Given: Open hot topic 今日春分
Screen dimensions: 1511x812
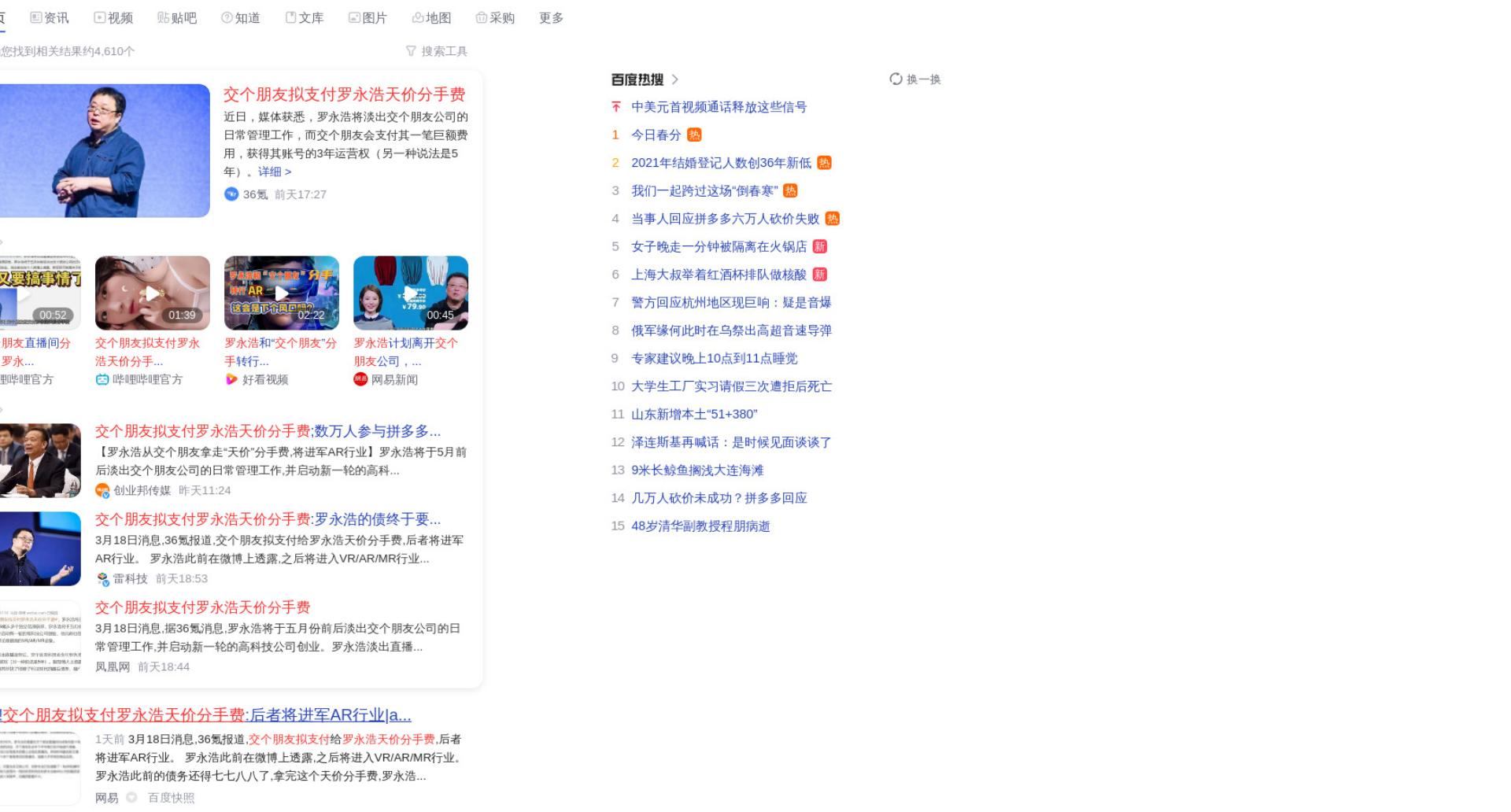Looking at the screenshot, I should 656,135.
